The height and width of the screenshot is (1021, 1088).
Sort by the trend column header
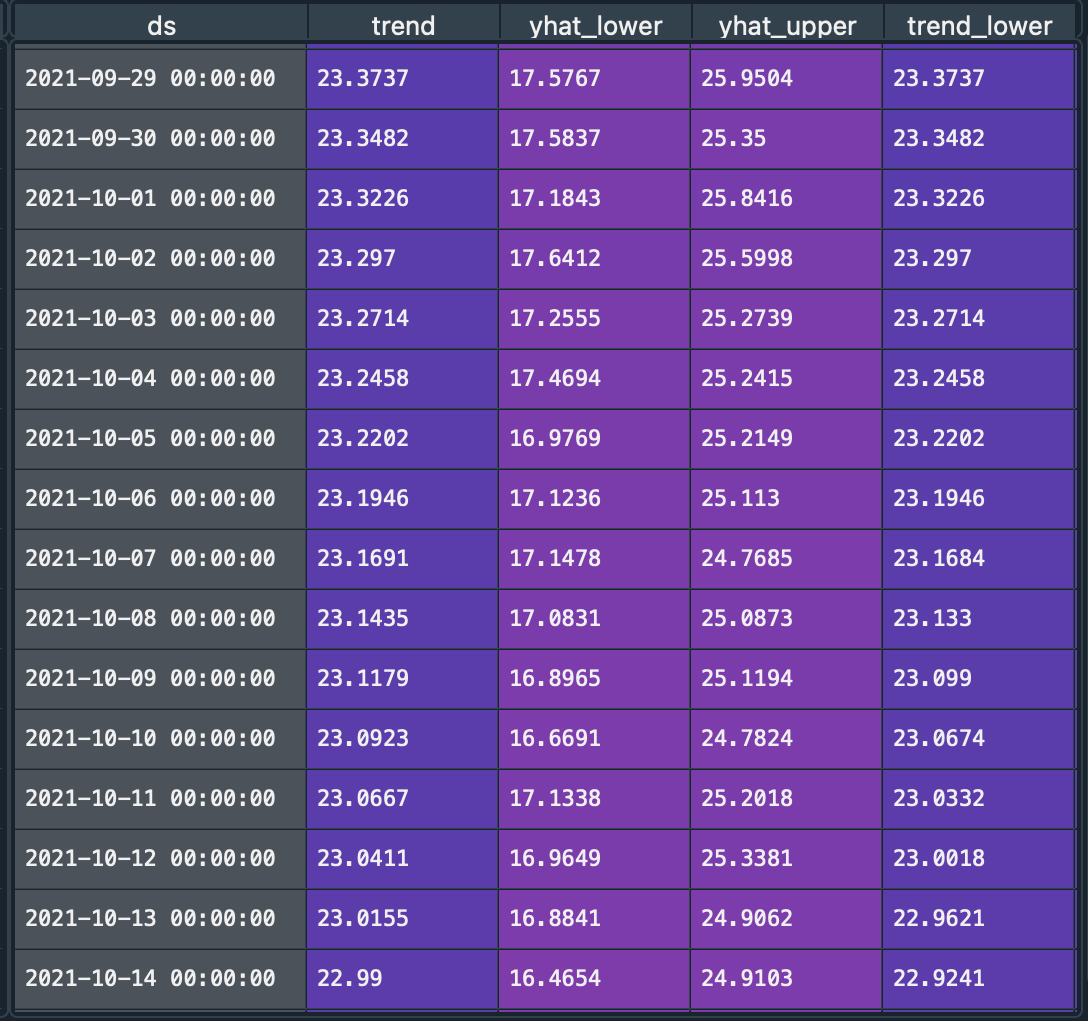pyautogui.click(x=403, y=25)
